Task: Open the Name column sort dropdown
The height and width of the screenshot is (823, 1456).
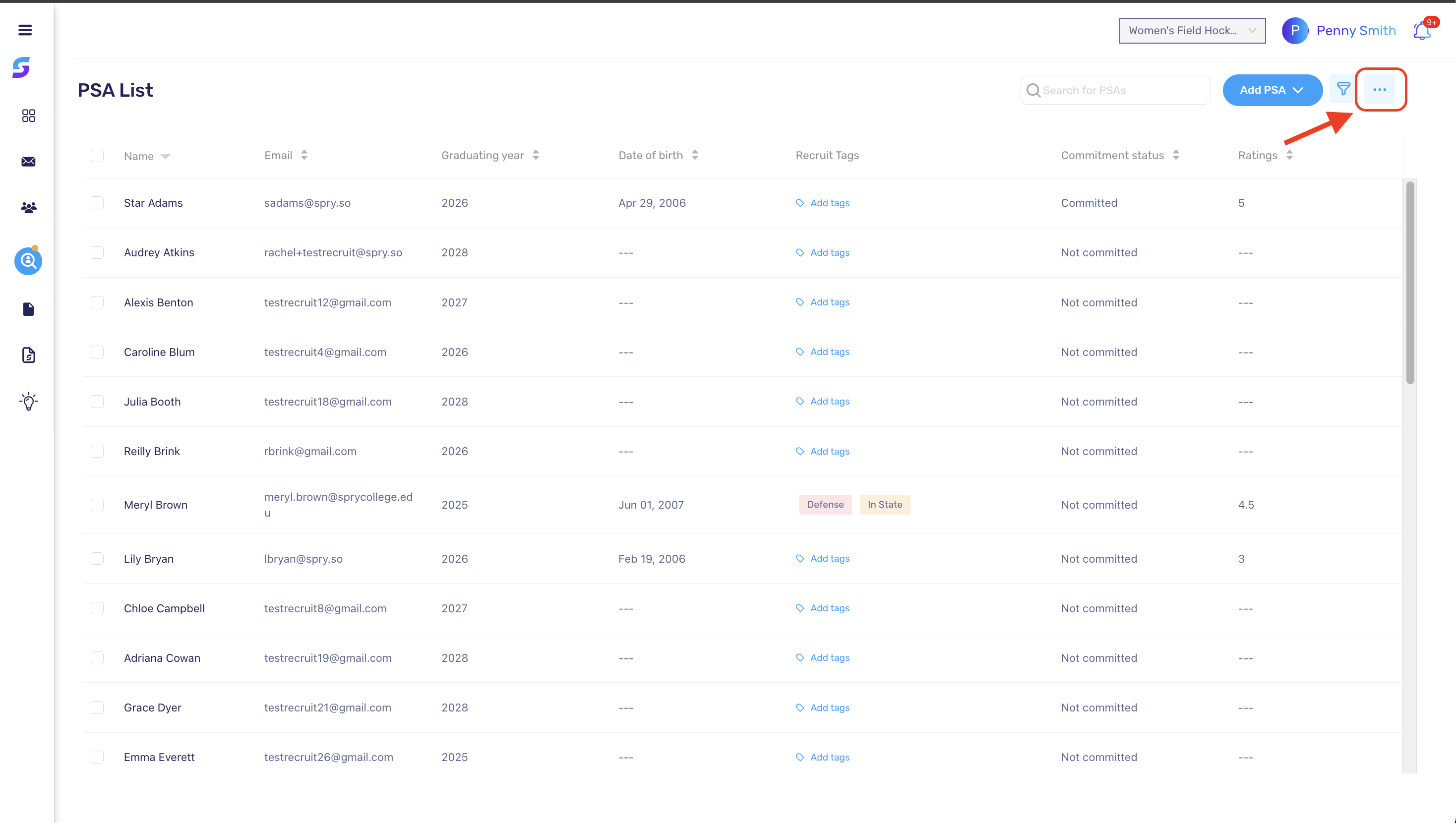Action: coord(165,157)
